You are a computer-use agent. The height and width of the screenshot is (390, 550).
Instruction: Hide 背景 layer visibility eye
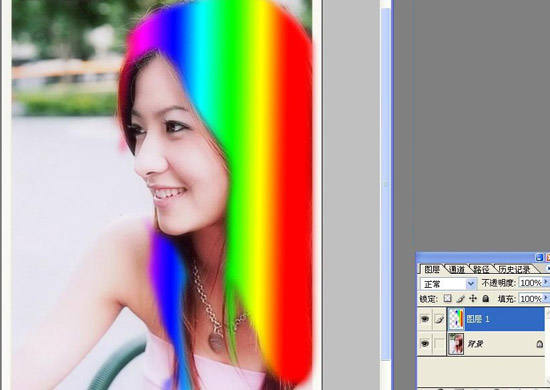pyautogui.click(x=425, y=344)
